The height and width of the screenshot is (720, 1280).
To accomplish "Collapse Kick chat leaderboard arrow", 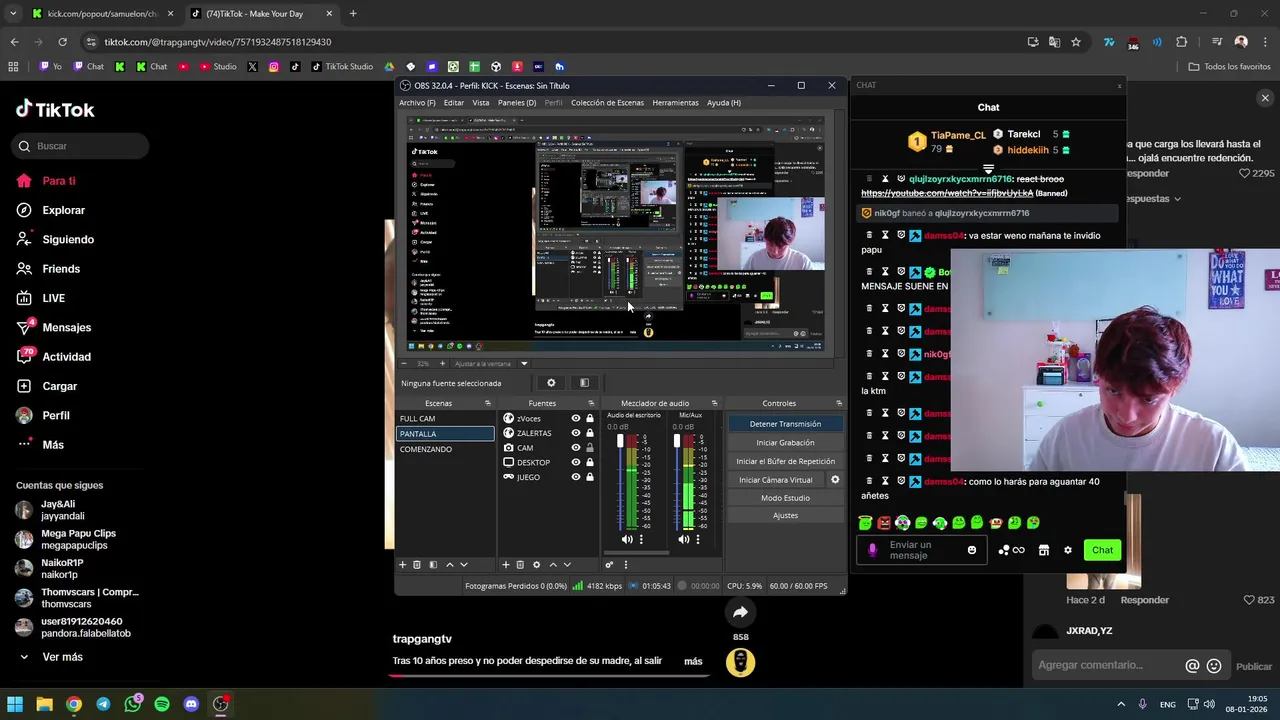I will (x=988, y=169).
